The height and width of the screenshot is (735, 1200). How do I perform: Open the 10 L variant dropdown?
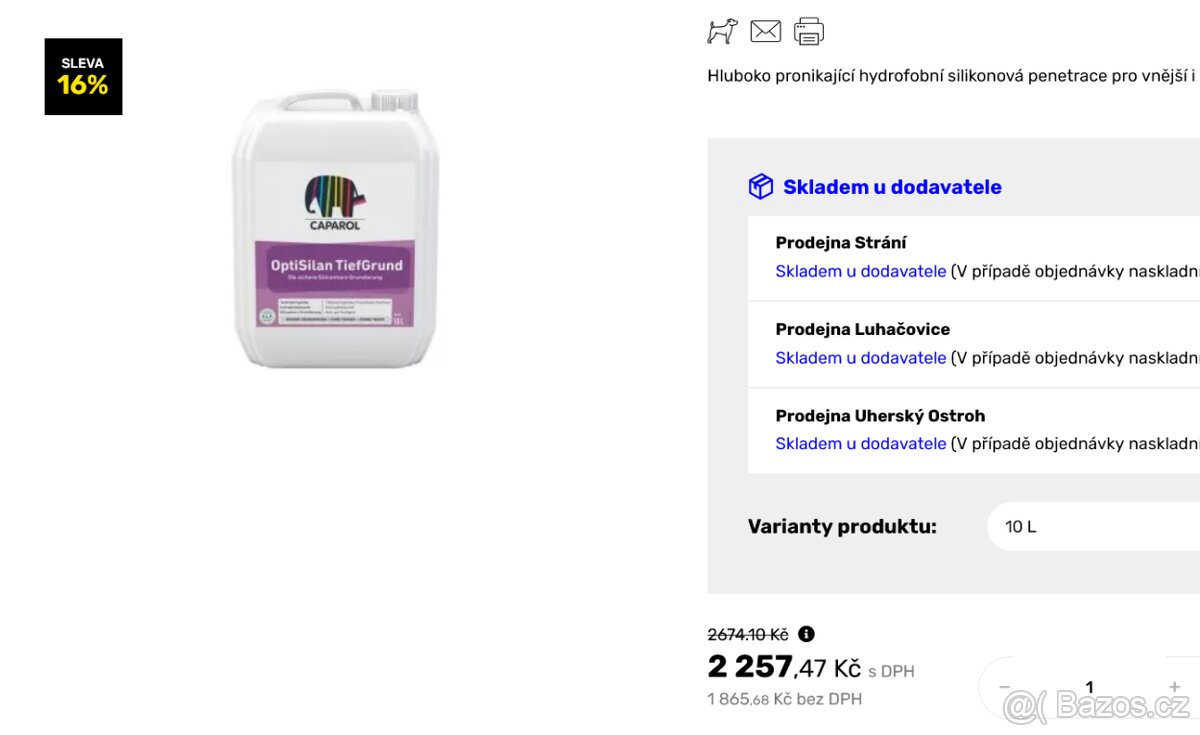(1090, 527)
